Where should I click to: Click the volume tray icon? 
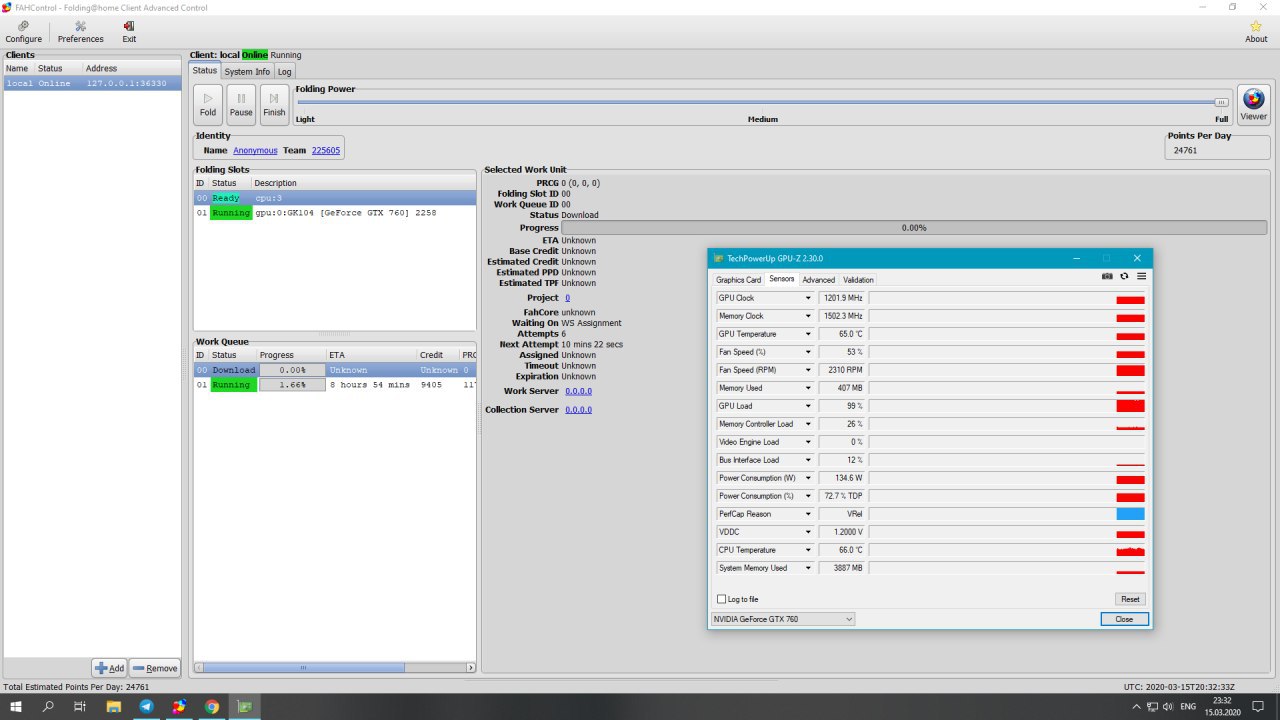click(1167, 706)
